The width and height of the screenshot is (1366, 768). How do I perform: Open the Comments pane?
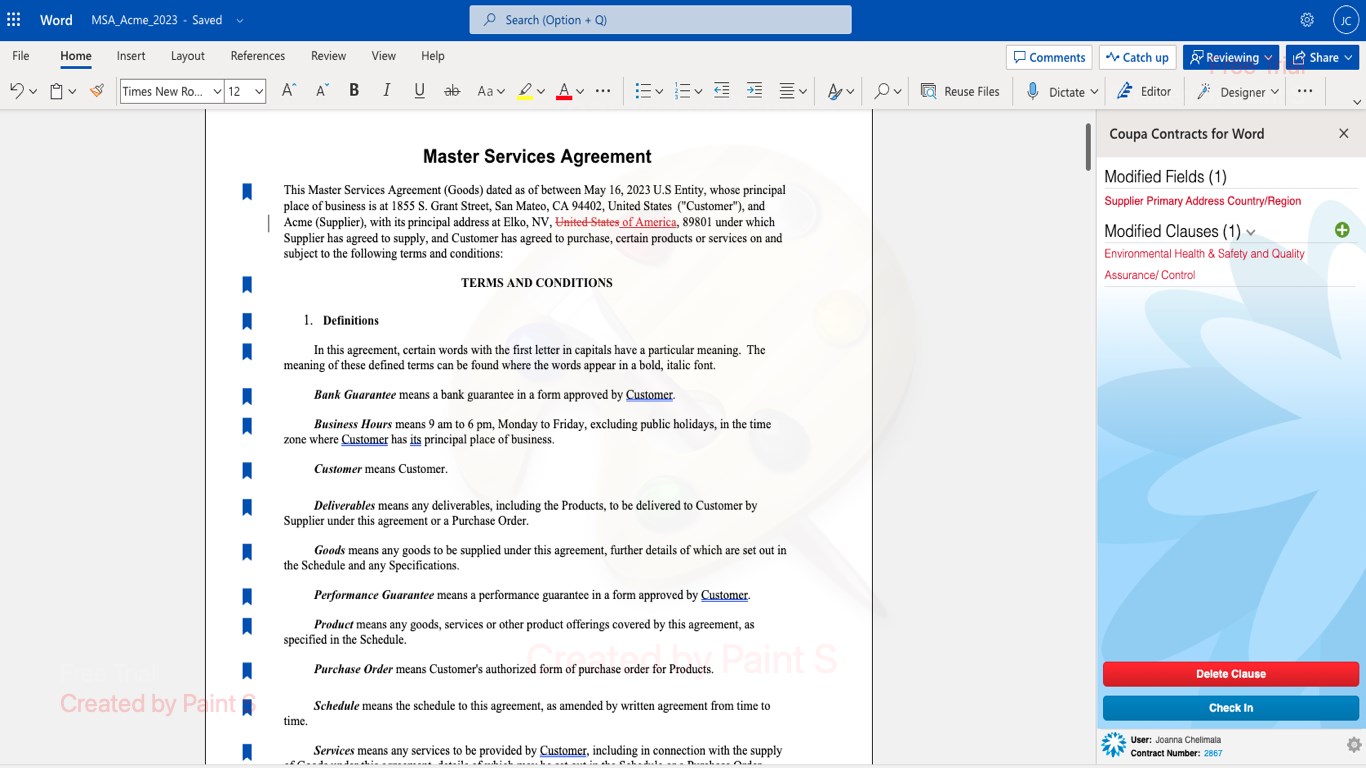tap(1049, 57)
